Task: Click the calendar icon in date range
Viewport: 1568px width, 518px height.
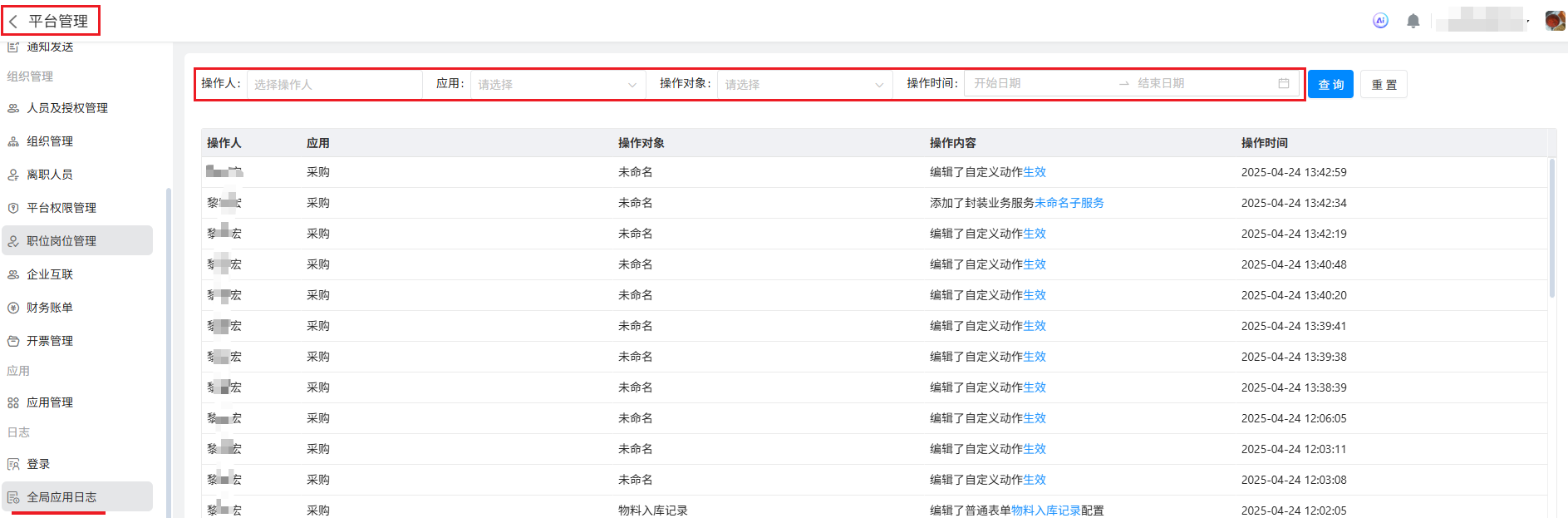Action: tap(1283, 83)
